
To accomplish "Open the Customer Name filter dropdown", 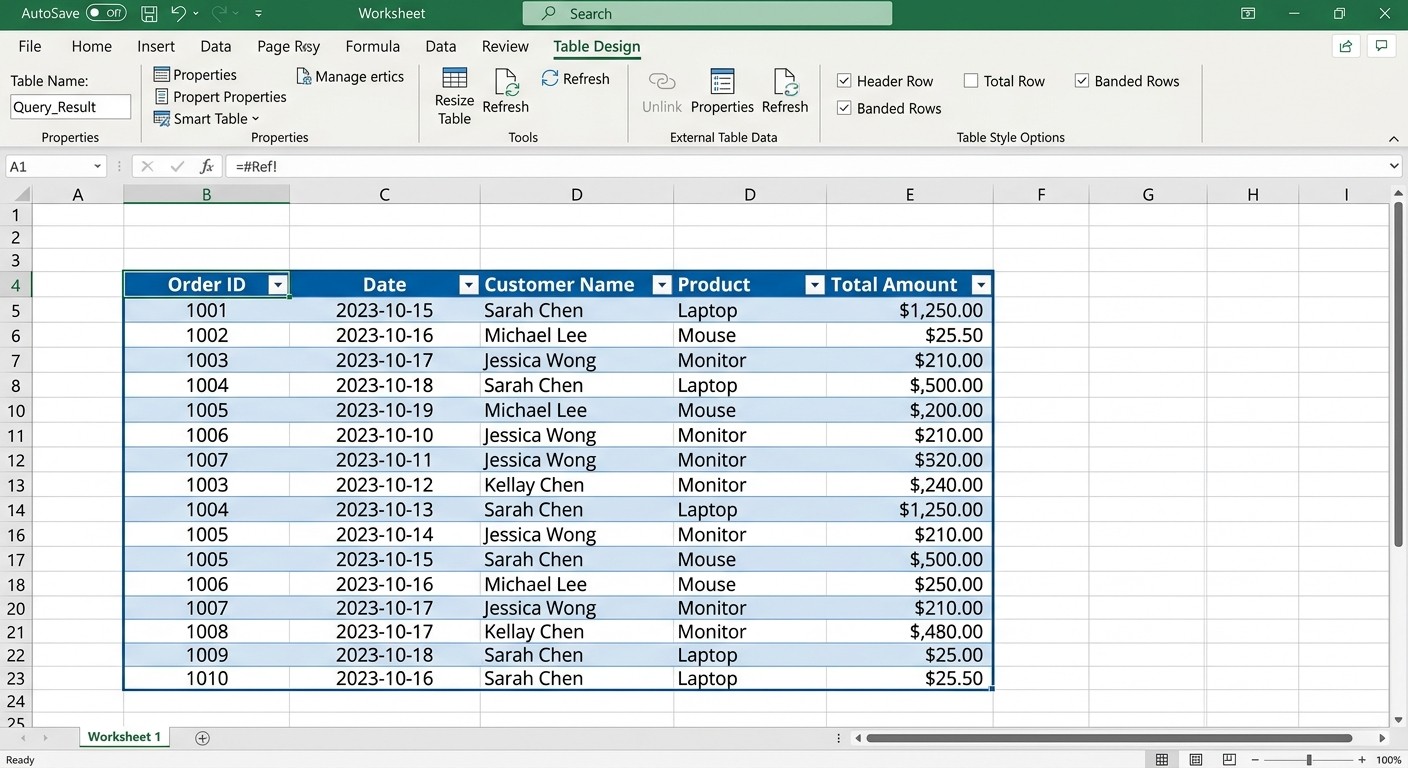I will pos(661,285).
